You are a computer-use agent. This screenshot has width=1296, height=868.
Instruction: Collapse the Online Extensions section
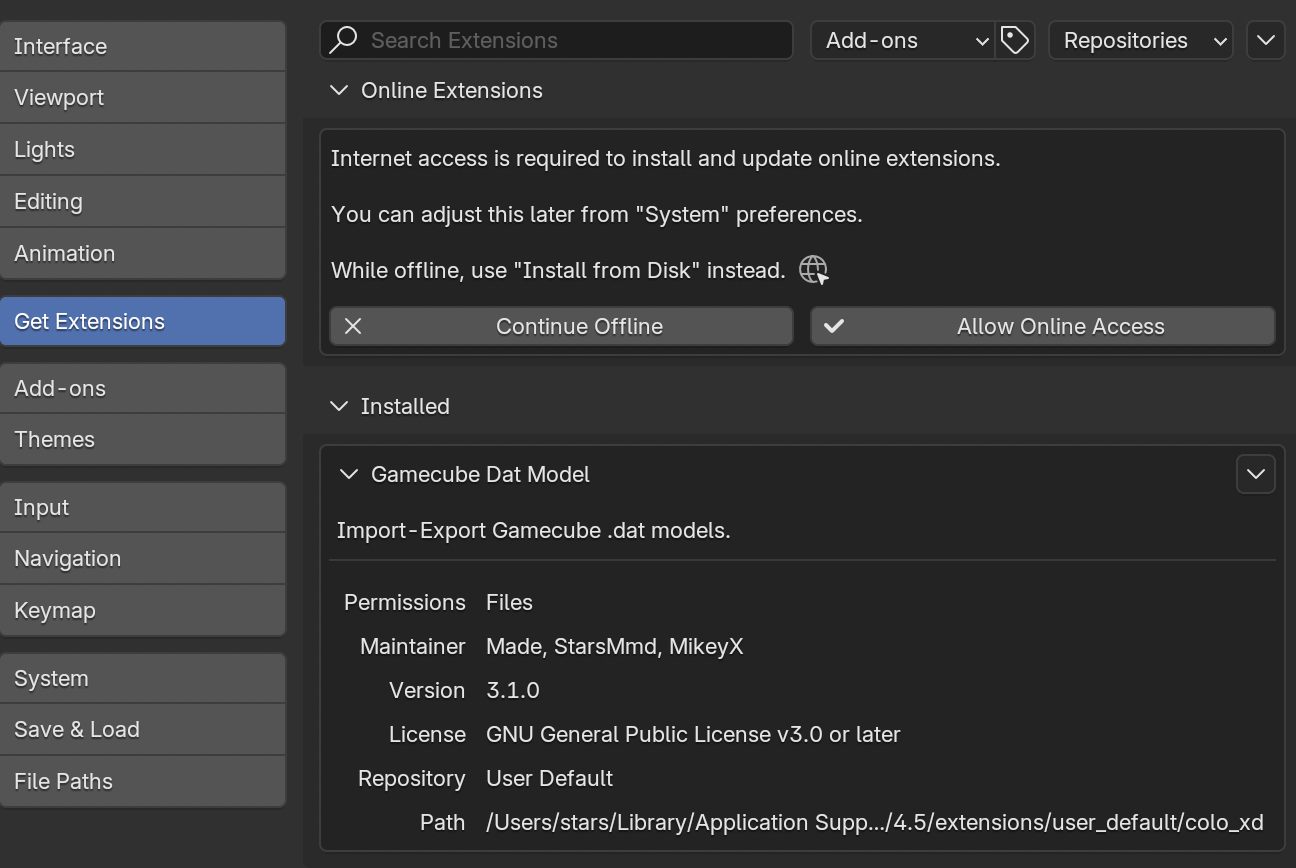click(x=340, y=91)
